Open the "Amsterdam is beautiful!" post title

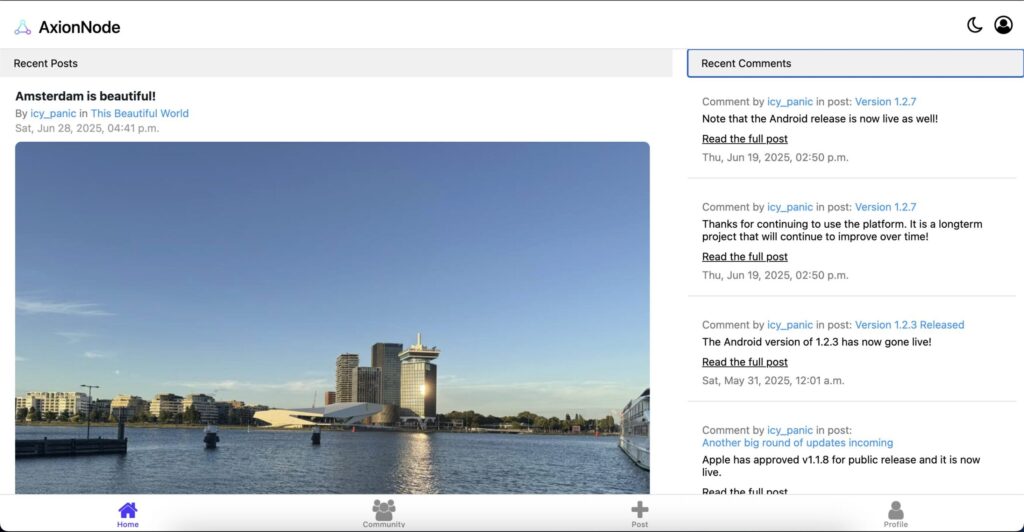point(85,96)
